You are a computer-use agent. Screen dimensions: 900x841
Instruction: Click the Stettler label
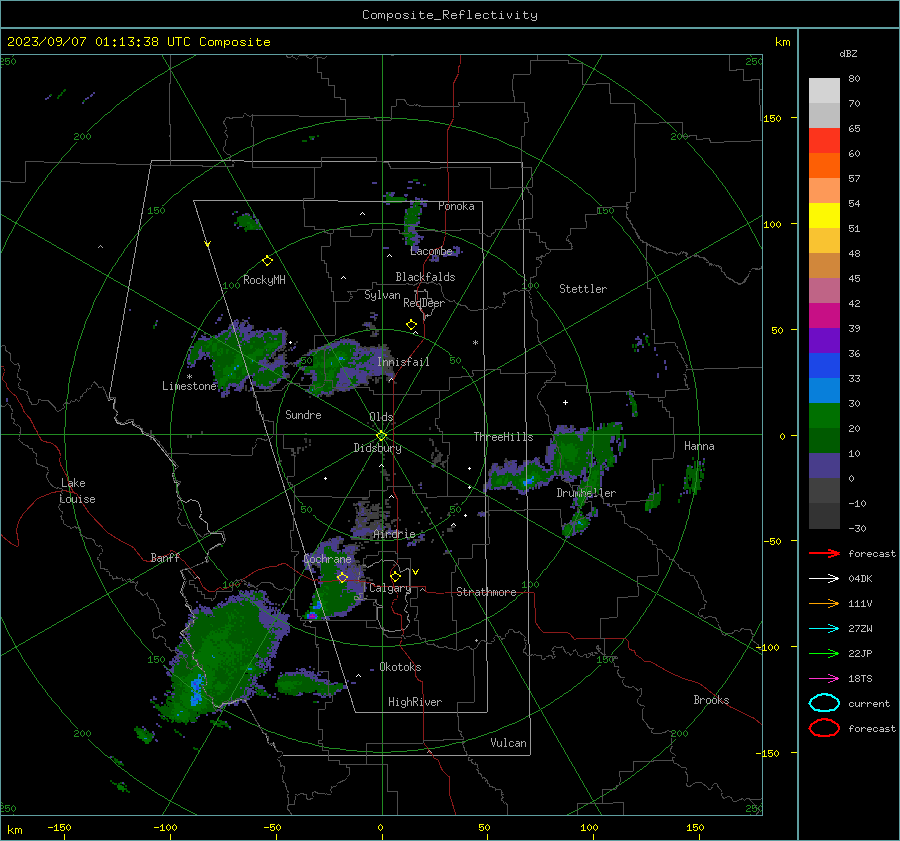pos(583,289)
